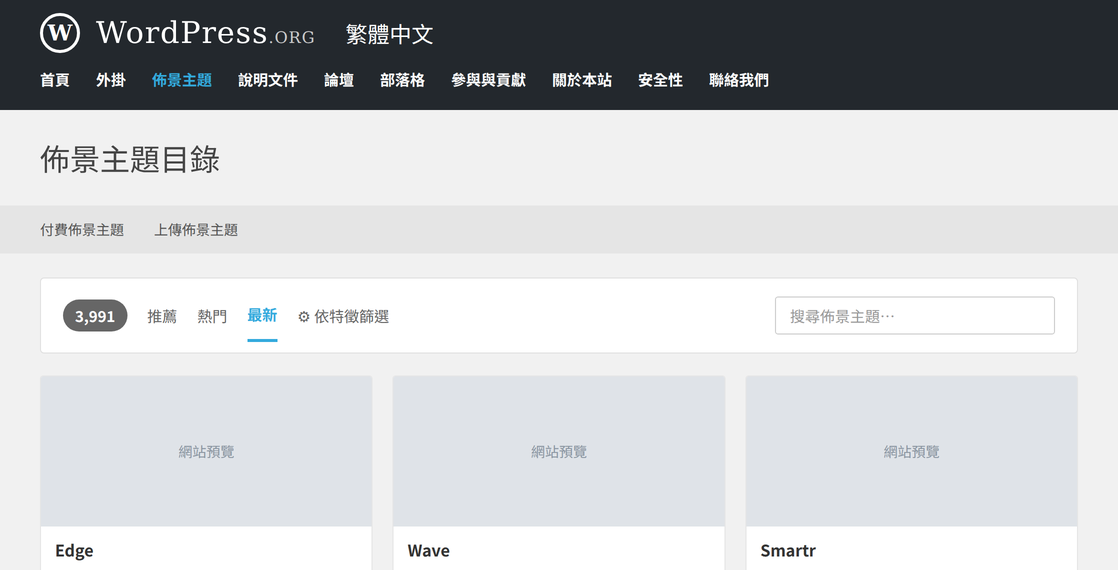
Task: Click the WordPress circular logo icon
Action: 60,33
